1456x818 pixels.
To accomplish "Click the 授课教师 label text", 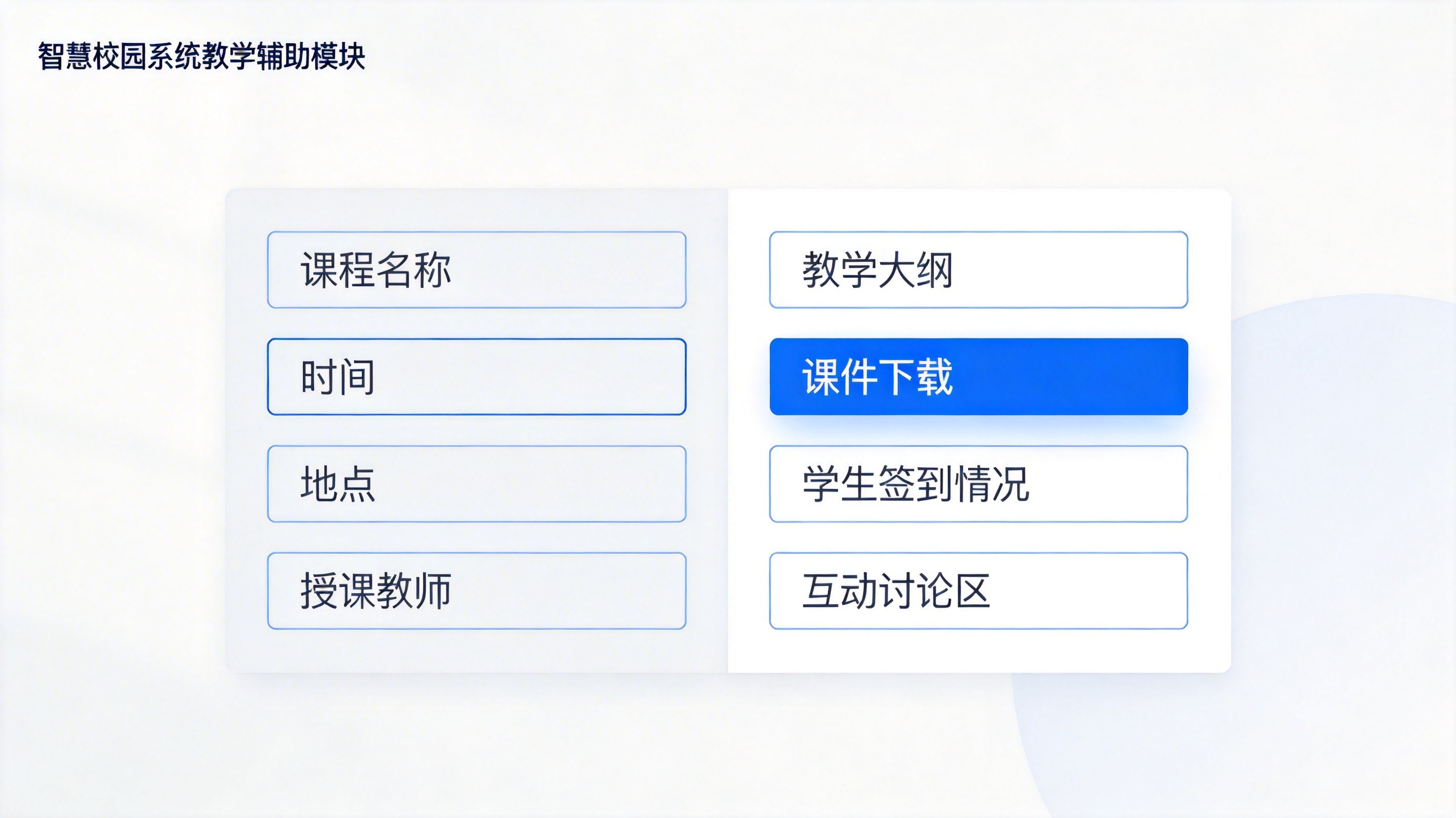I will pyautogui.click(x=376, y=594).
